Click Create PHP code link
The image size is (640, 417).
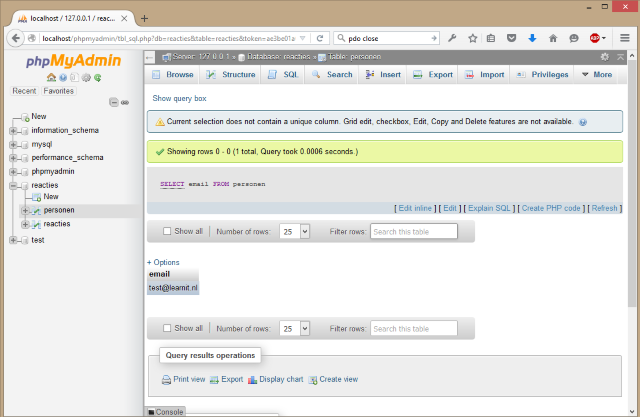pos(551,208)
